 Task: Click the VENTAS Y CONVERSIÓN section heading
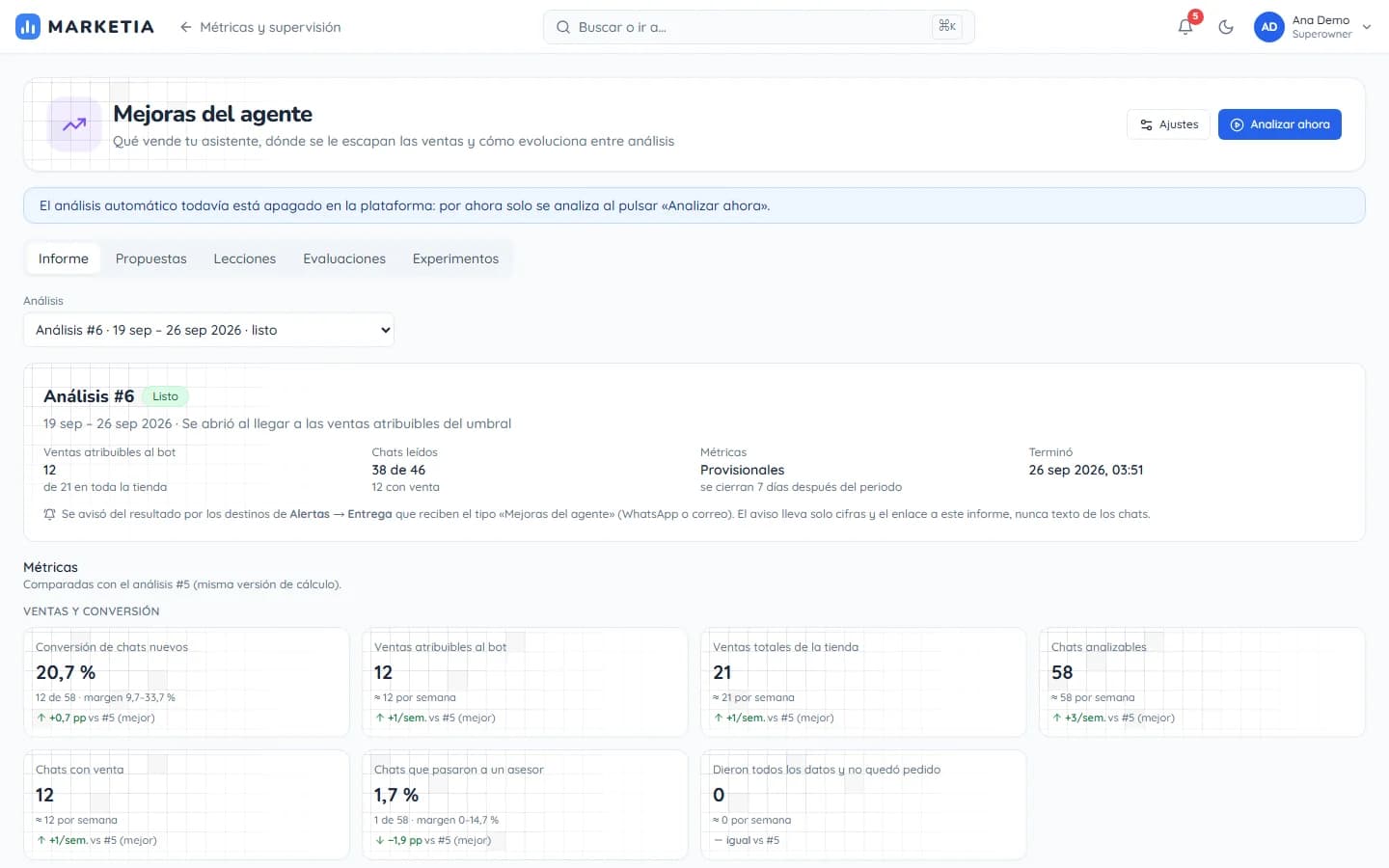pos(92,611)
